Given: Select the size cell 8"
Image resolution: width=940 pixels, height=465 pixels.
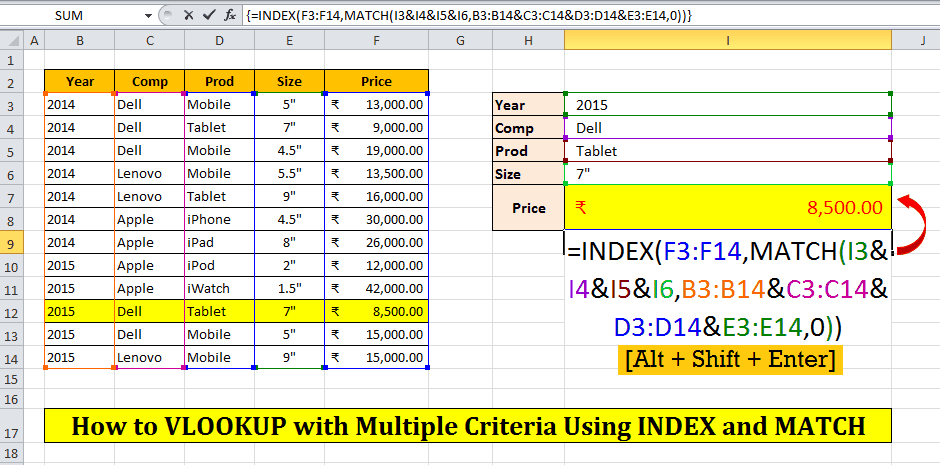Looking at the screenshot, I should tap(290, 243).
